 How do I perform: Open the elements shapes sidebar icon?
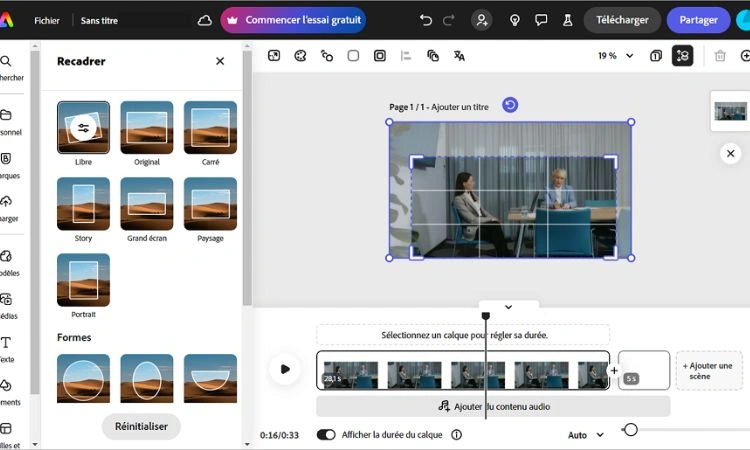pos(6,385)
